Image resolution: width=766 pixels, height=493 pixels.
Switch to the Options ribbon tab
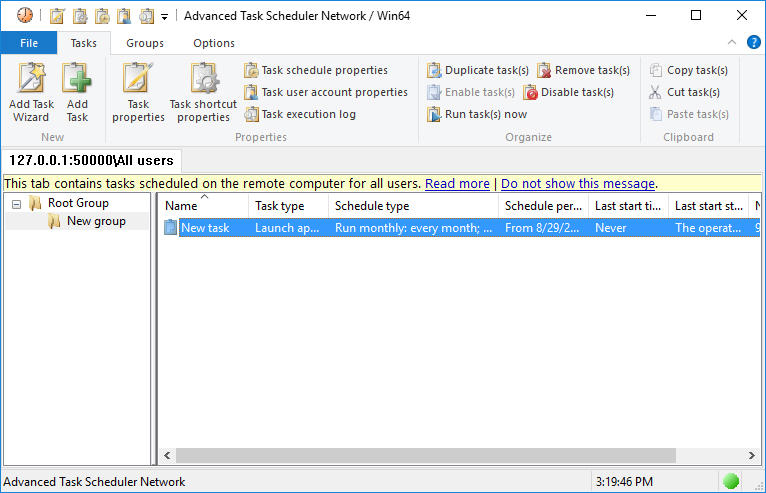point(214,43)
